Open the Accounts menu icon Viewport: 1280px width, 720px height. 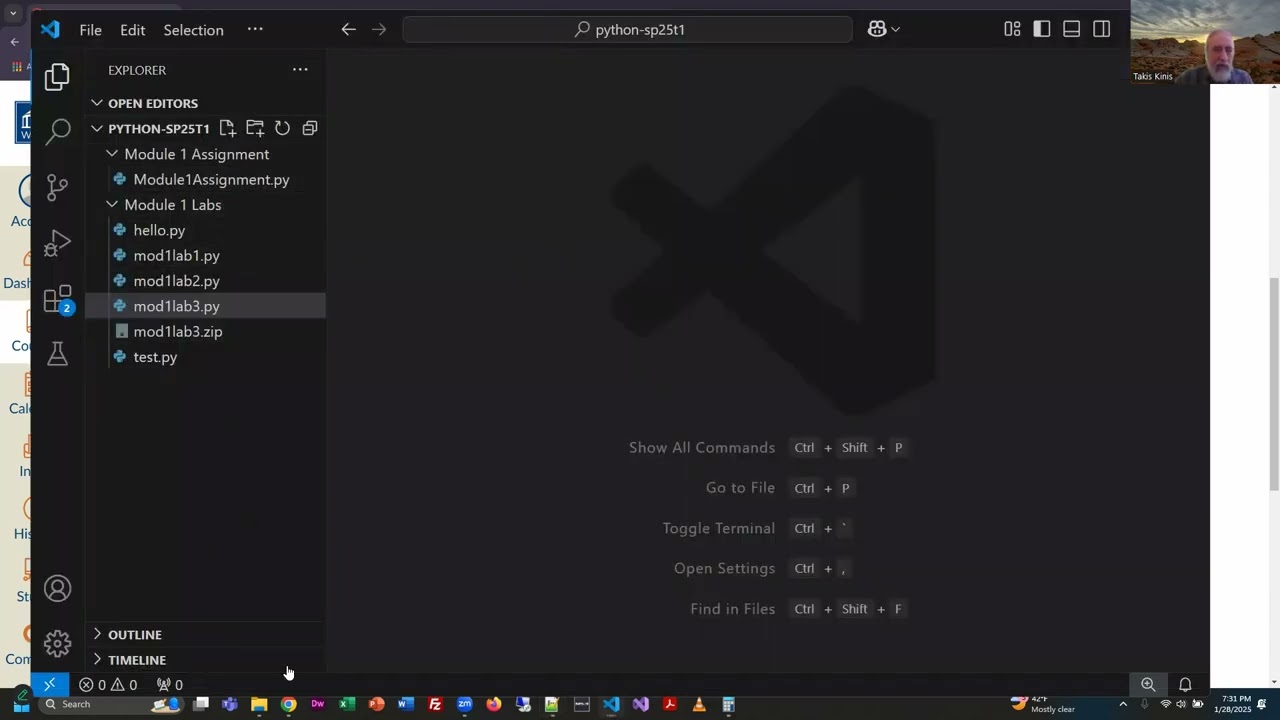(x=57, y=589)
